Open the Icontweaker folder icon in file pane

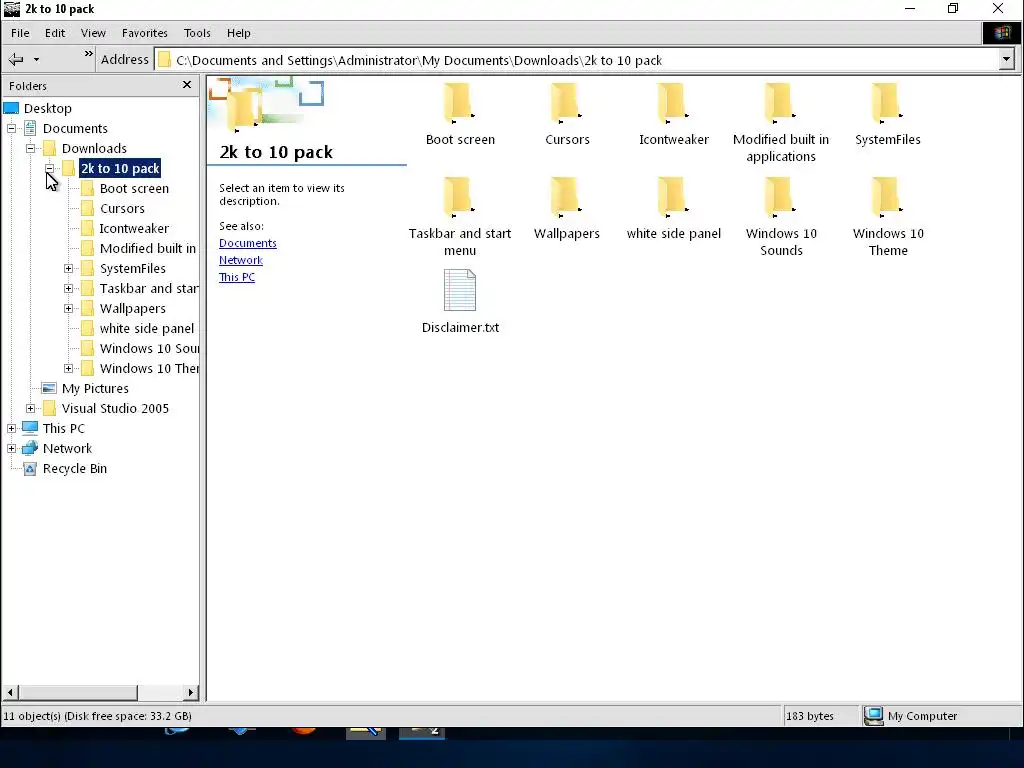pos(673,104)
